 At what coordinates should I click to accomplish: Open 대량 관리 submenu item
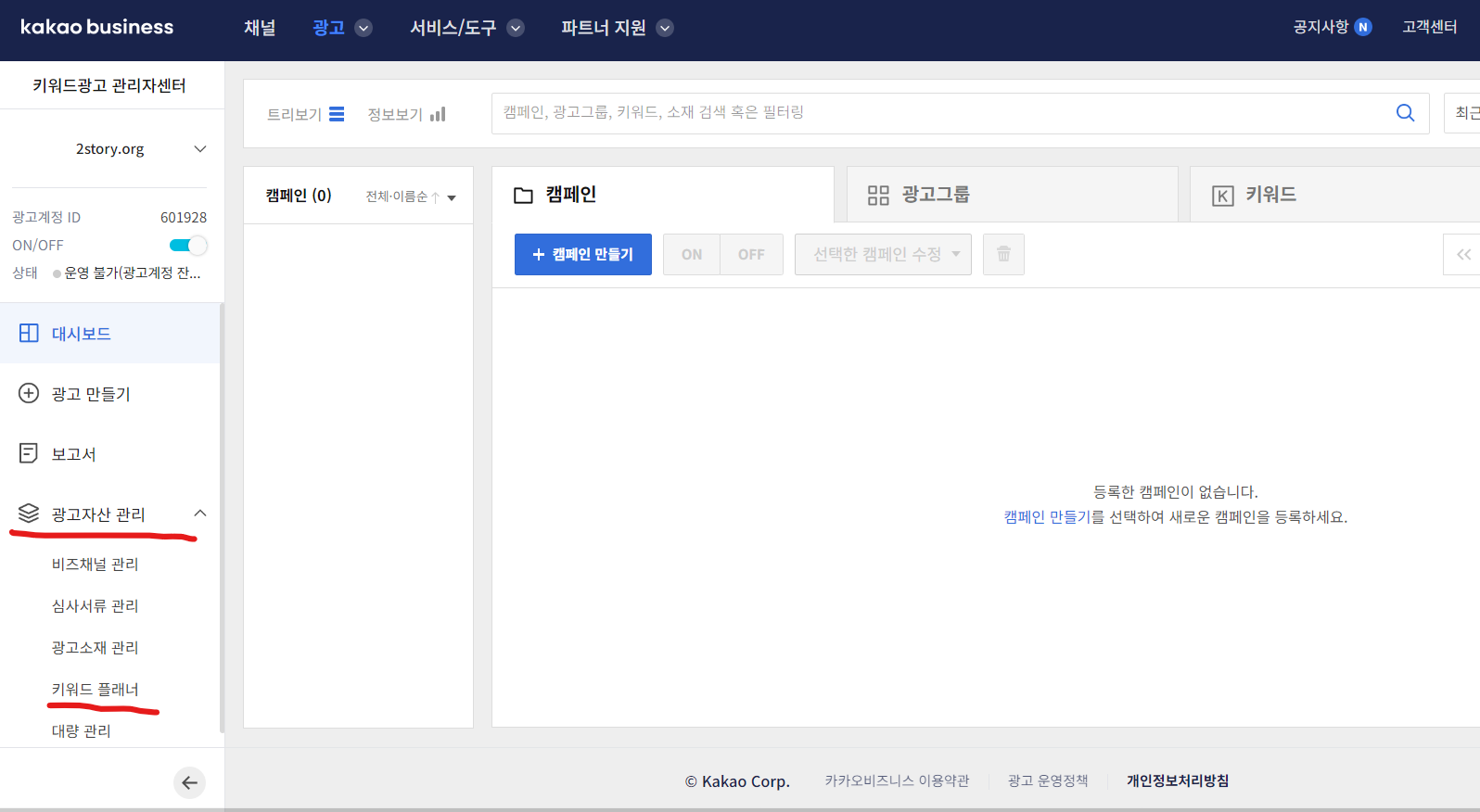pos(82,730)
